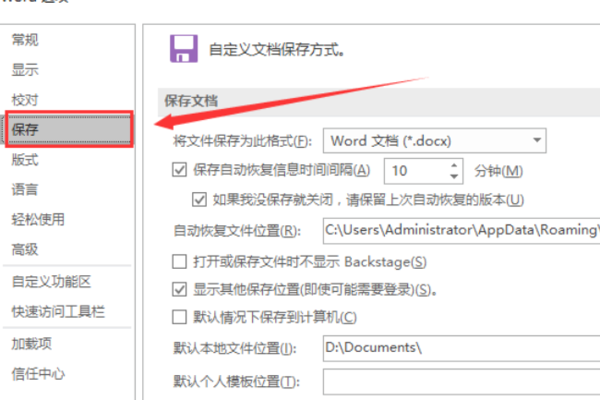This screenshot has height=400, width=600.
Task: Select 快速访问工具栏 category
Action: 58,312
